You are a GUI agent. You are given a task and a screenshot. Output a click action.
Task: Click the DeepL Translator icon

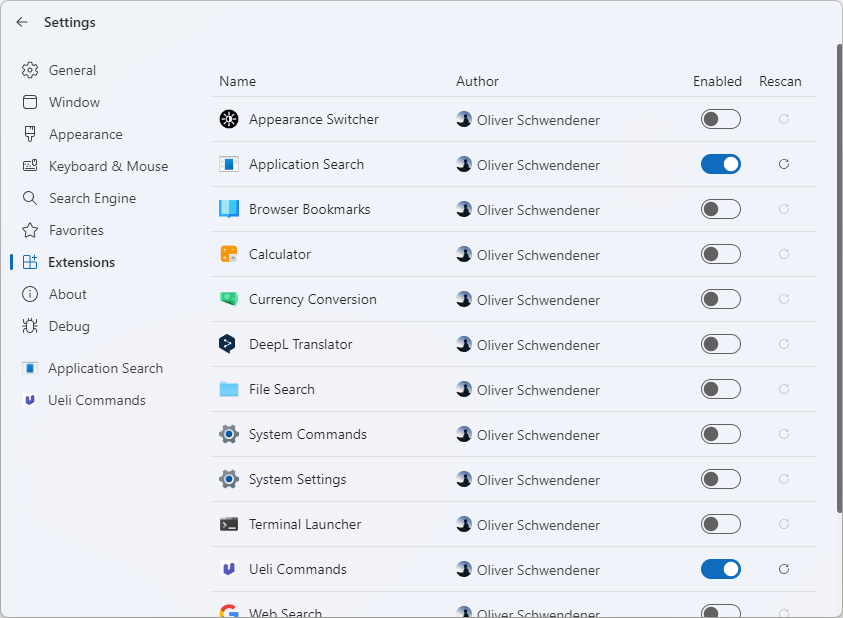(x=229, y=344)
